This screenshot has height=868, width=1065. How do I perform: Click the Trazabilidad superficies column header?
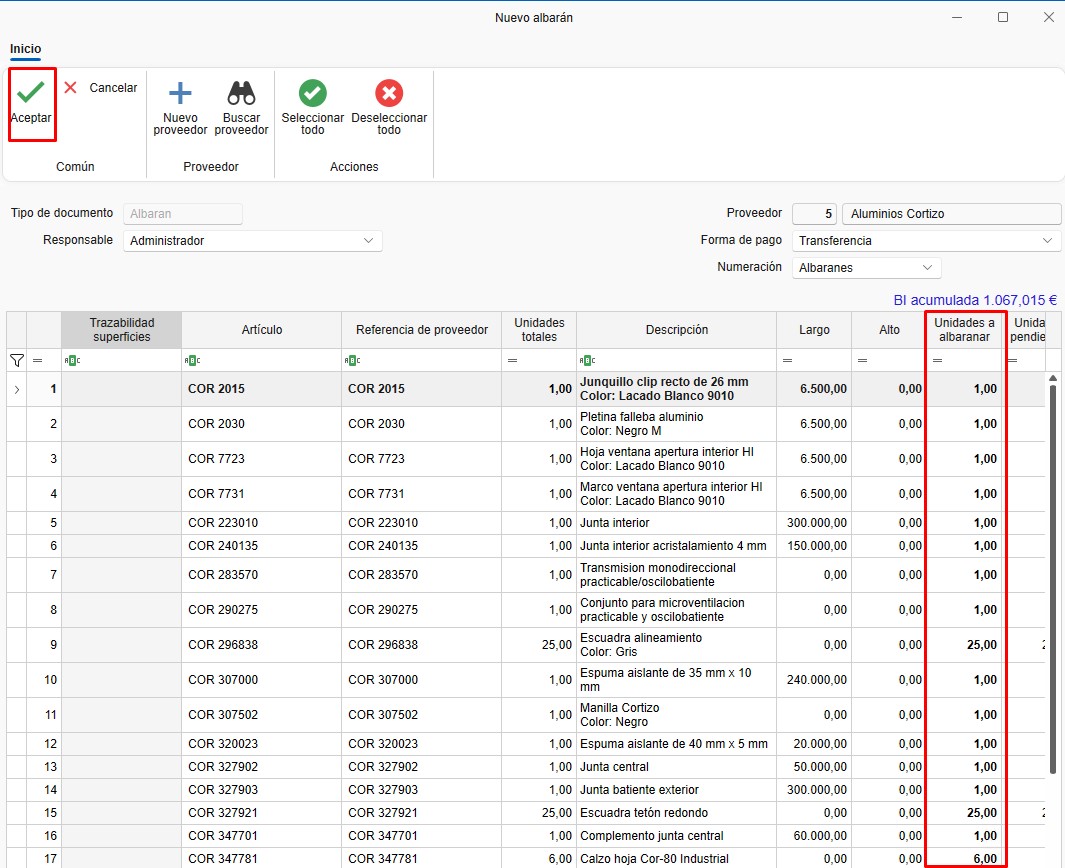coord(122,330)
